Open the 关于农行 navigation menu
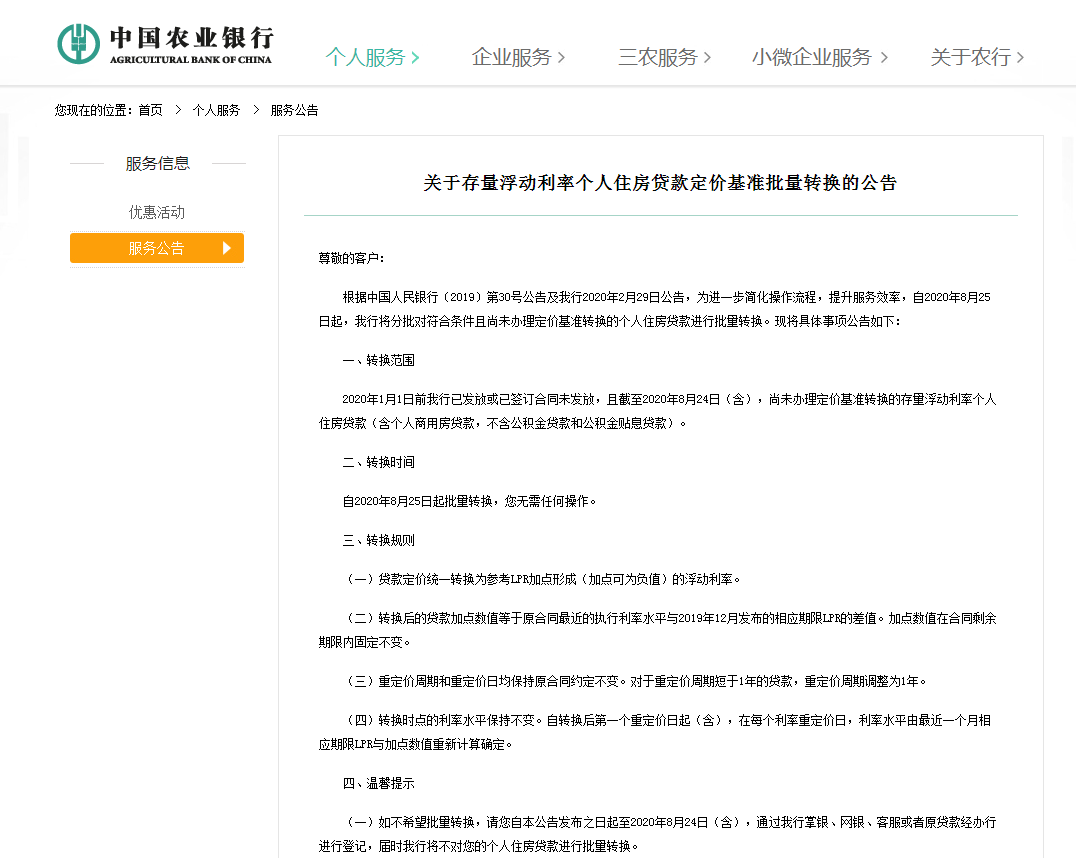The height and width of the screenshot is (858, 1076). click(x=969, y=58)
